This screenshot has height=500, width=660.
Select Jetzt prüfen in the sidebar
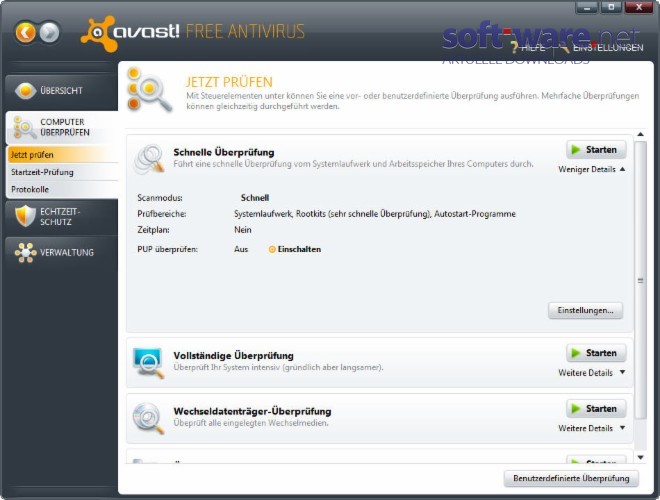63,155
